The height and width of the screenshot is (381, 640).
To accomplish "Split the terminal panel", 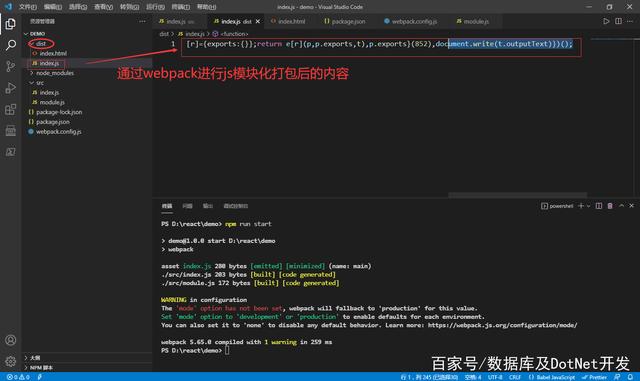I will tap(598, 206).
